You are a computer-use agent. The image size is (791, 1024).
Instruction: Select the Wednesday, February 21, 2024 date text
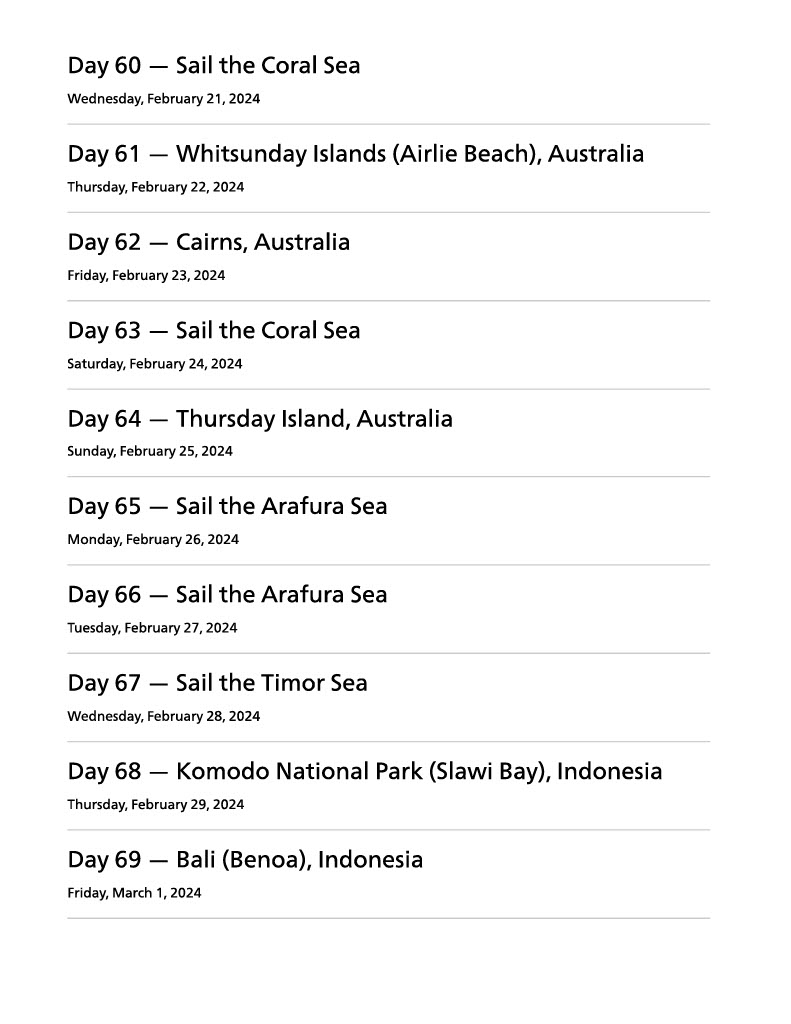click(x=163, y=99)
